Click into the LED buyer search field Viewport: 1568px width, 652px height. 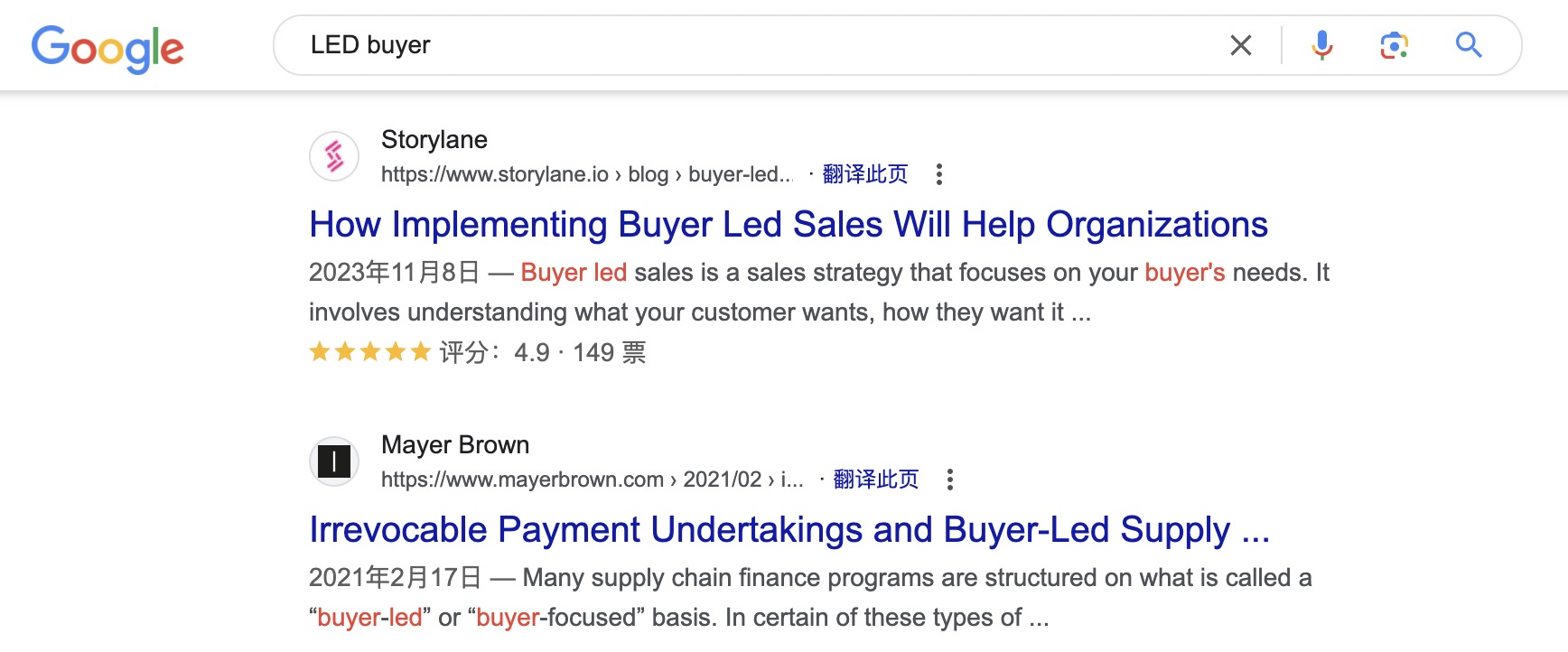[x=759, y=45]
